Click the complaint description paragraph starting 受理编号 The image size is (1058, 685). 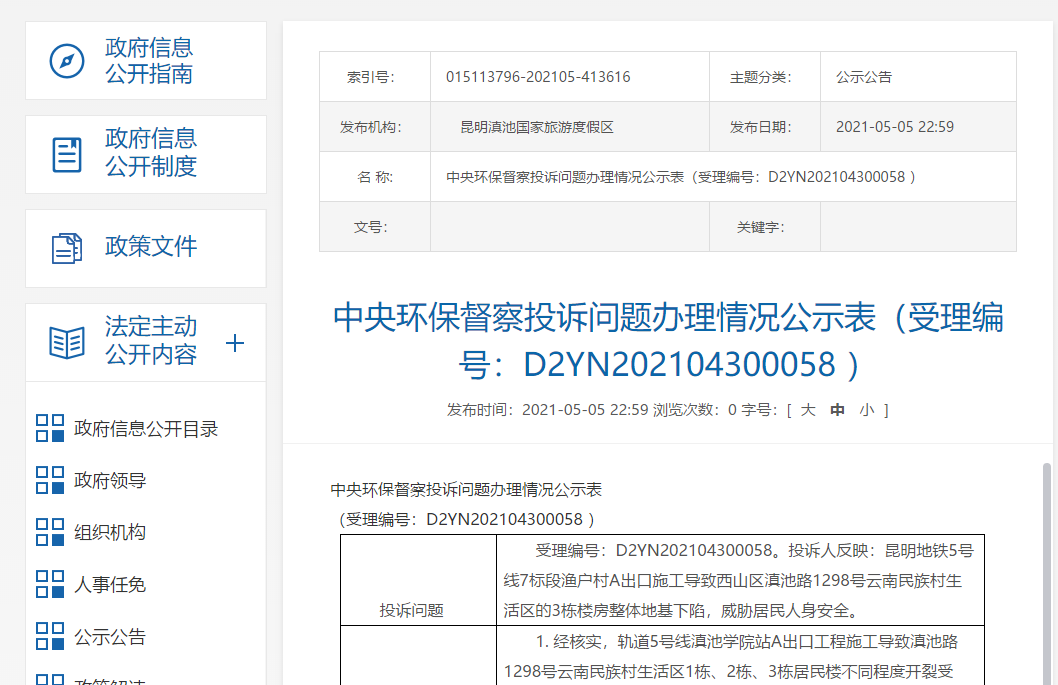739,580
